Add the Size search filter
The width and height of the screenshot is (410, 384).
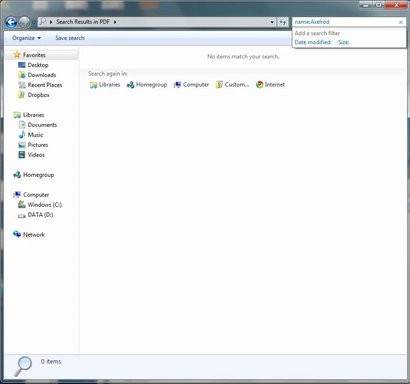pos(344,42)
